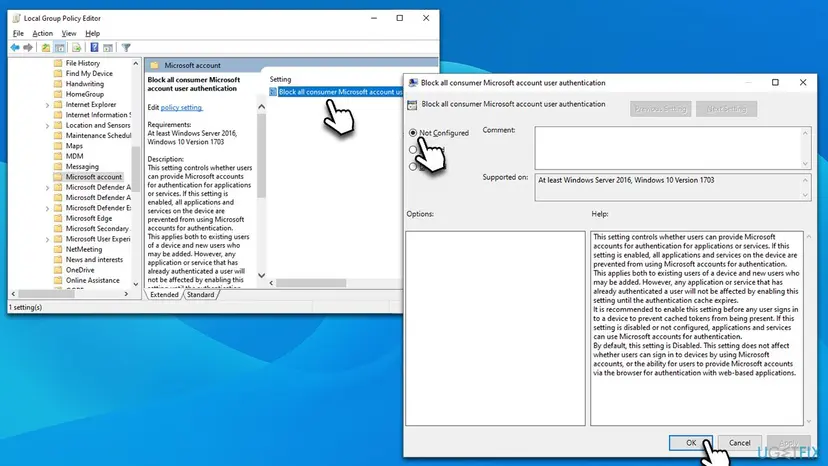This screenshot has width=828, height=466.
Task: Click the policy icon beside the dialog heading
Action: [x=412, y=105]
